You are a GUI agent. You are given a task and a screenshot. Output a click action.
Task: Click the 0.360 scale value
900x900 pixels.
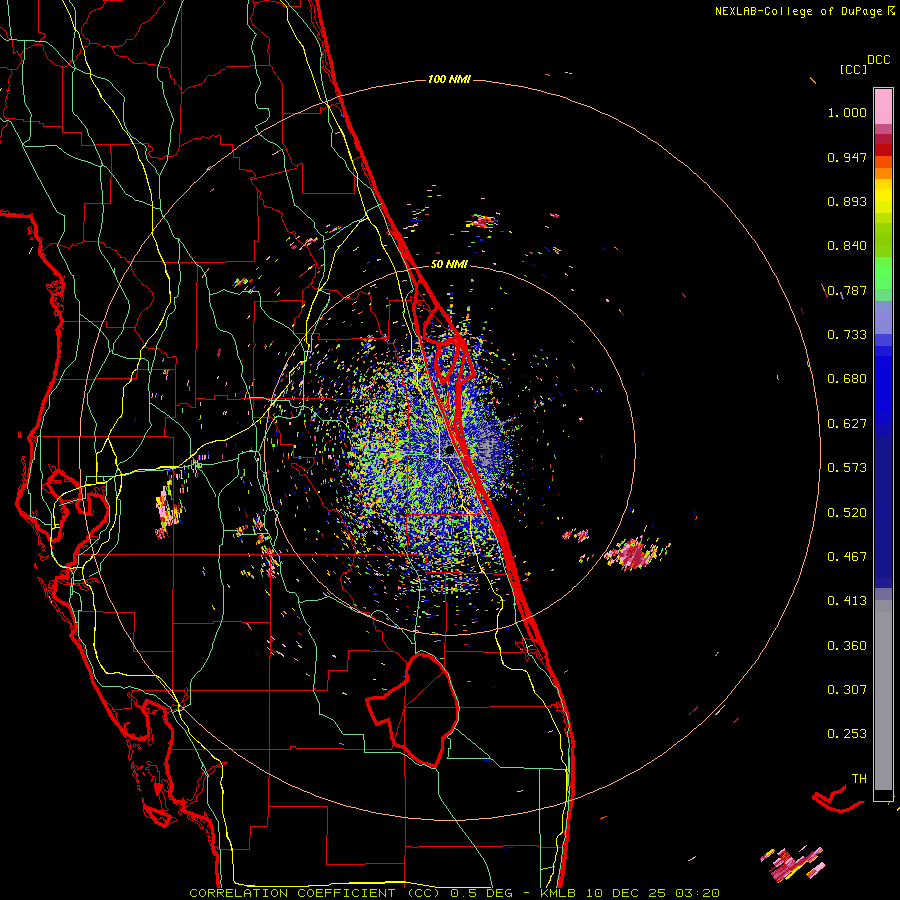click(x=847, y=646)
